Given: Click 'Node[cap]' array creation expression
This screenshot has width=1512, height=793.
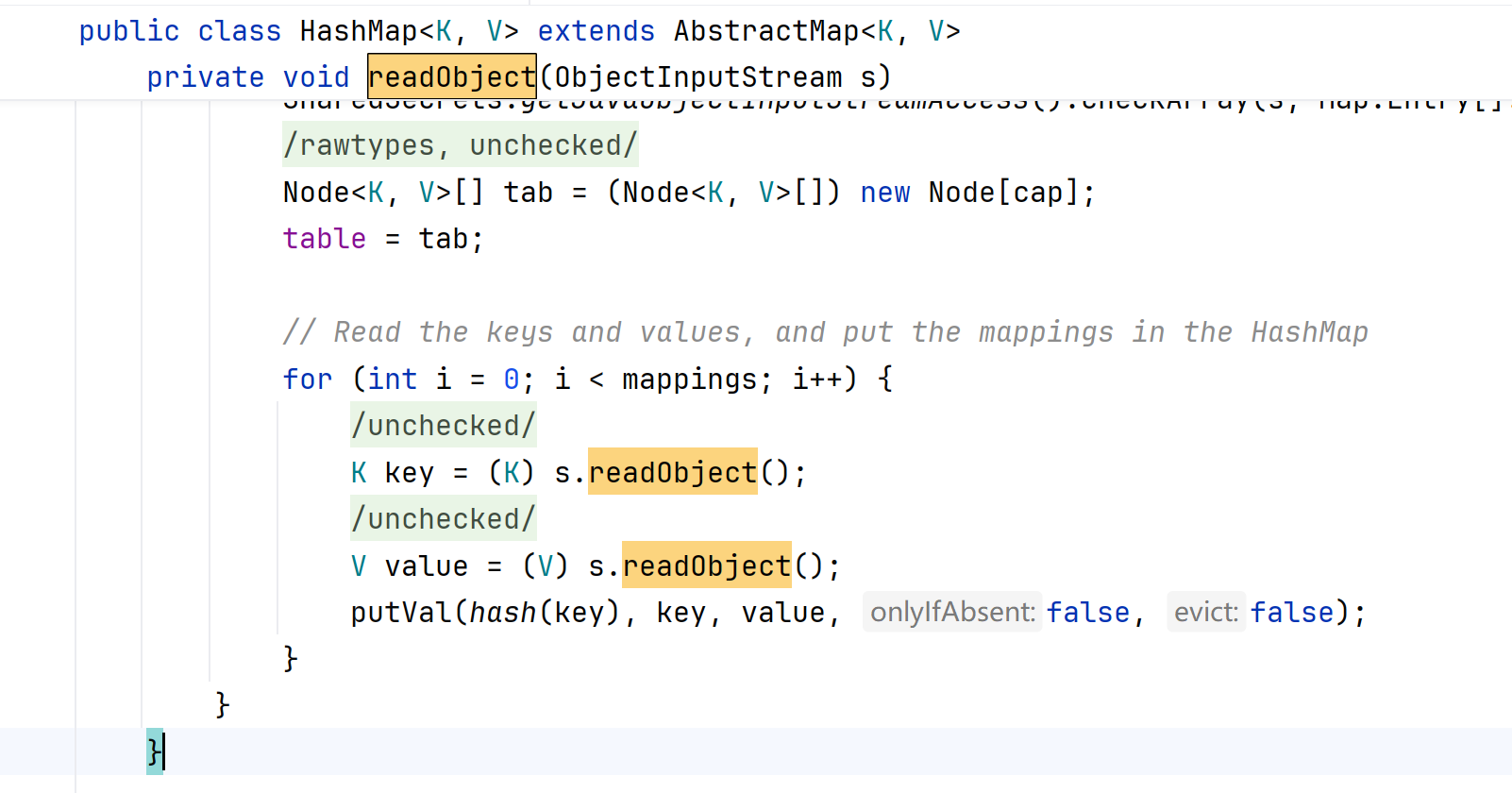Looking at the screenshot, I should pos(1004,192).
